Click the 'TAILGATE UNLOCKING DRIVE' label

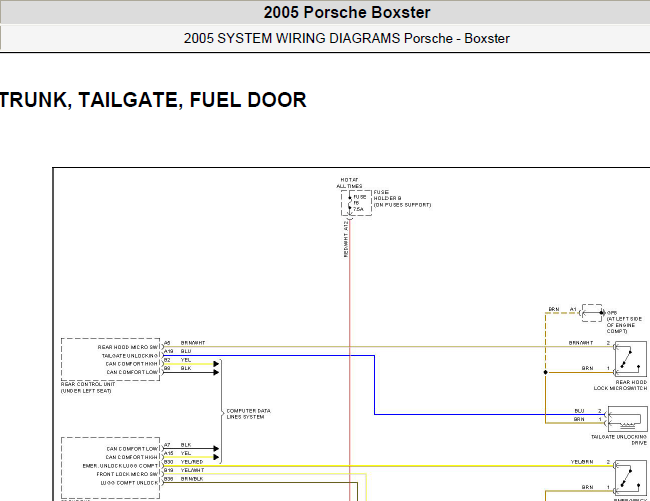pos(619,440)
